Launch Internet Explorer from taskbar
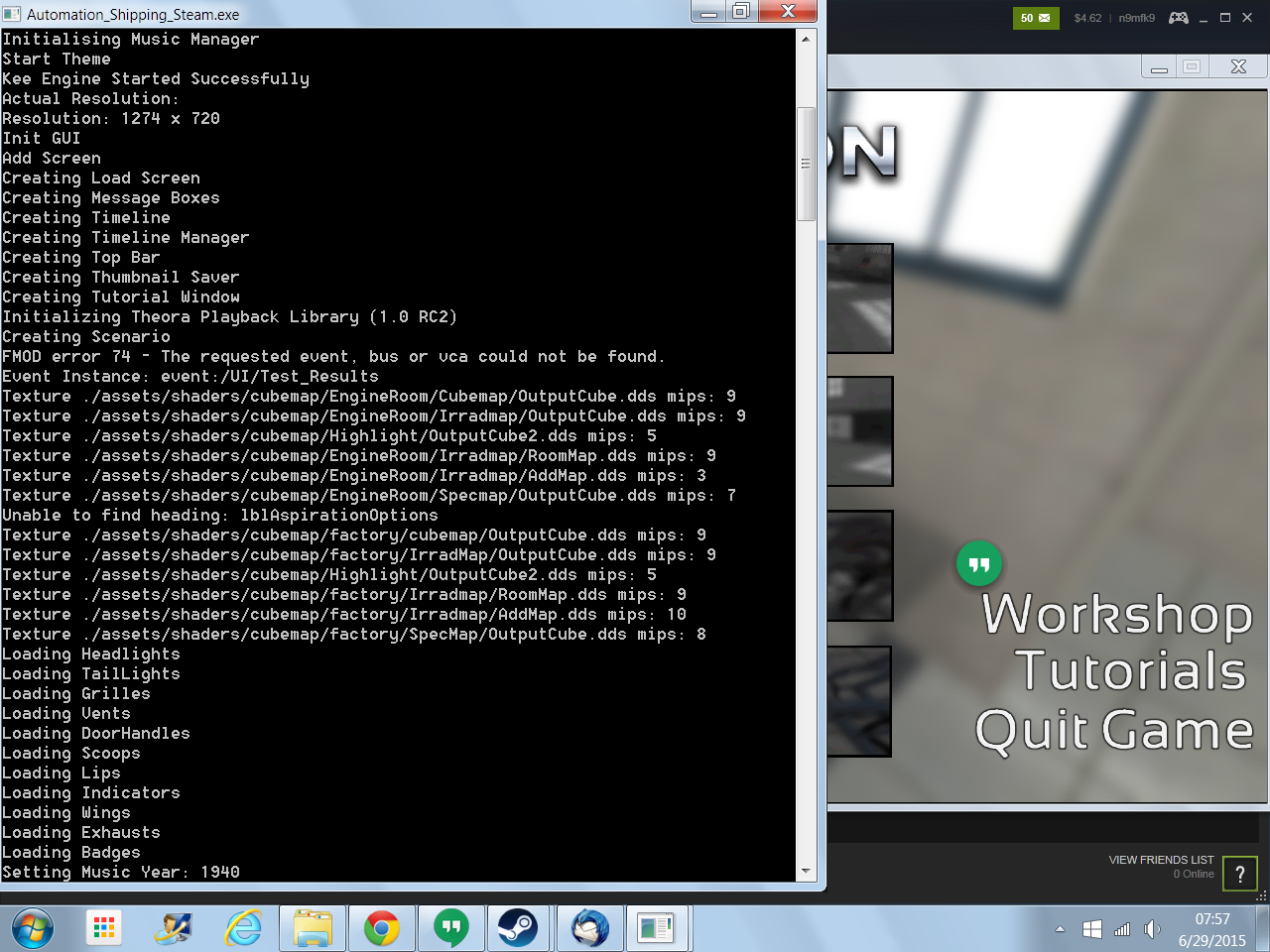The height and width of the screenshot is (952, 1270). tap(243, 928)
